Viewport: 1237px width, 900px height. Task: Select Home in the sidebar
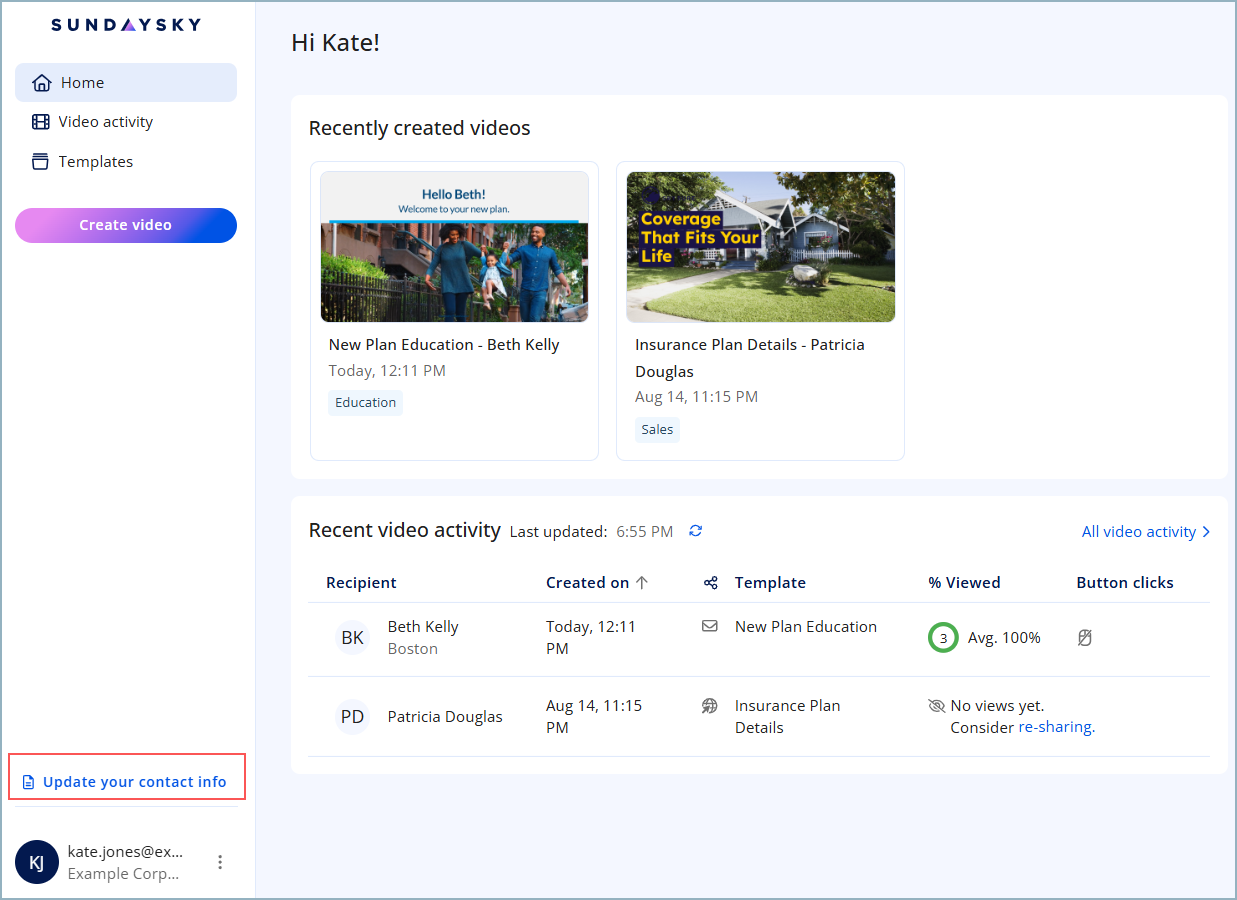(x=82, y=83)
